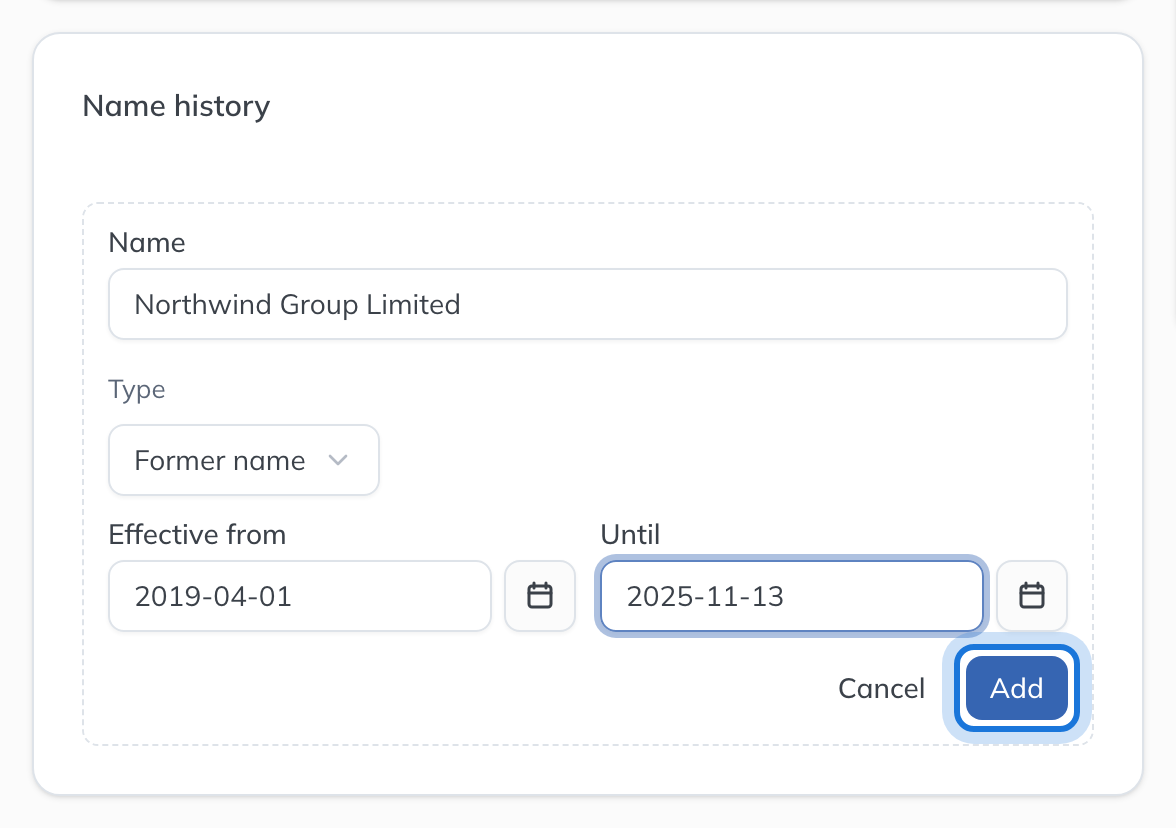Viewport: 1176px width, 828px height.
Task: Click the Name history heading
Action: click(x=176, y=106)
